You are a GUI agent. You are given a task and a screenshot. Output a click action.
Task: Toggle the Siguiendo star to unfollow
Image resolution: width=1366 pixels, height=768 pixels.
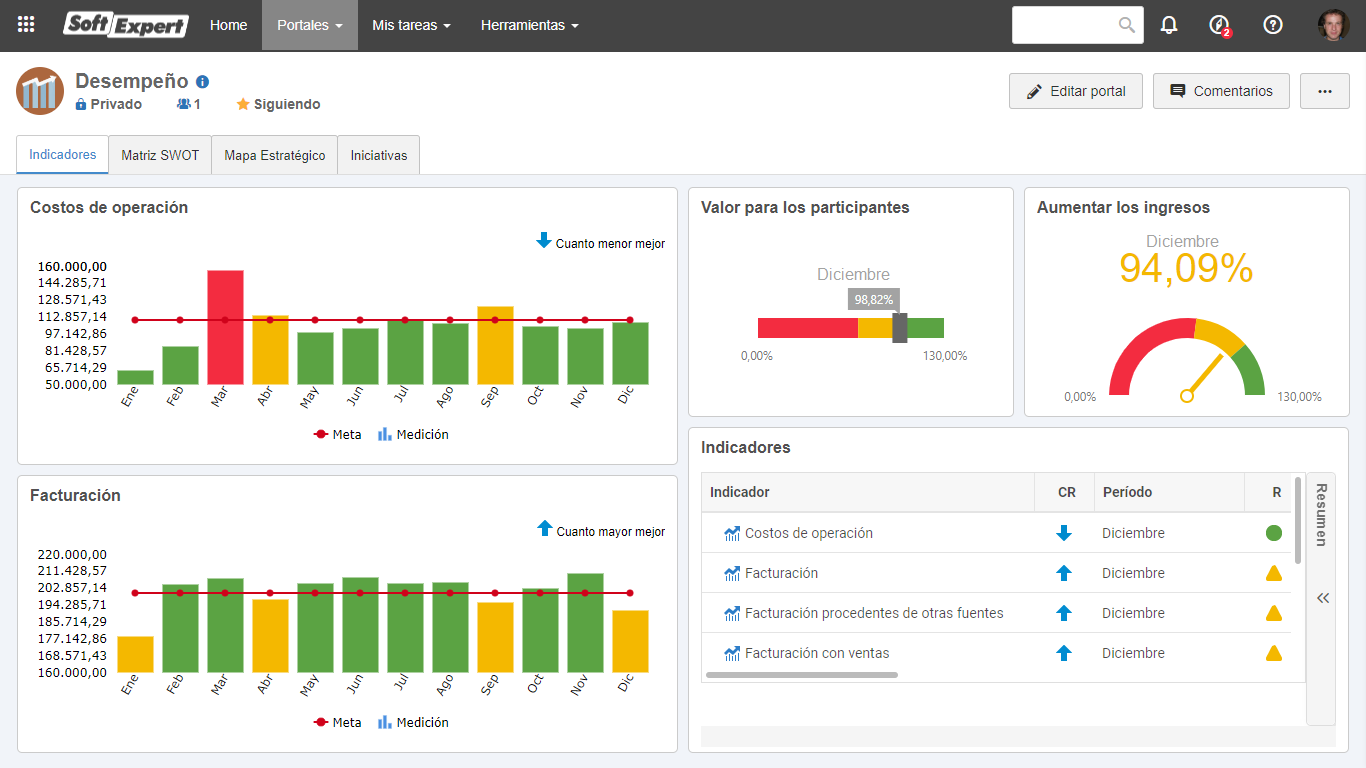coord(242,104)
